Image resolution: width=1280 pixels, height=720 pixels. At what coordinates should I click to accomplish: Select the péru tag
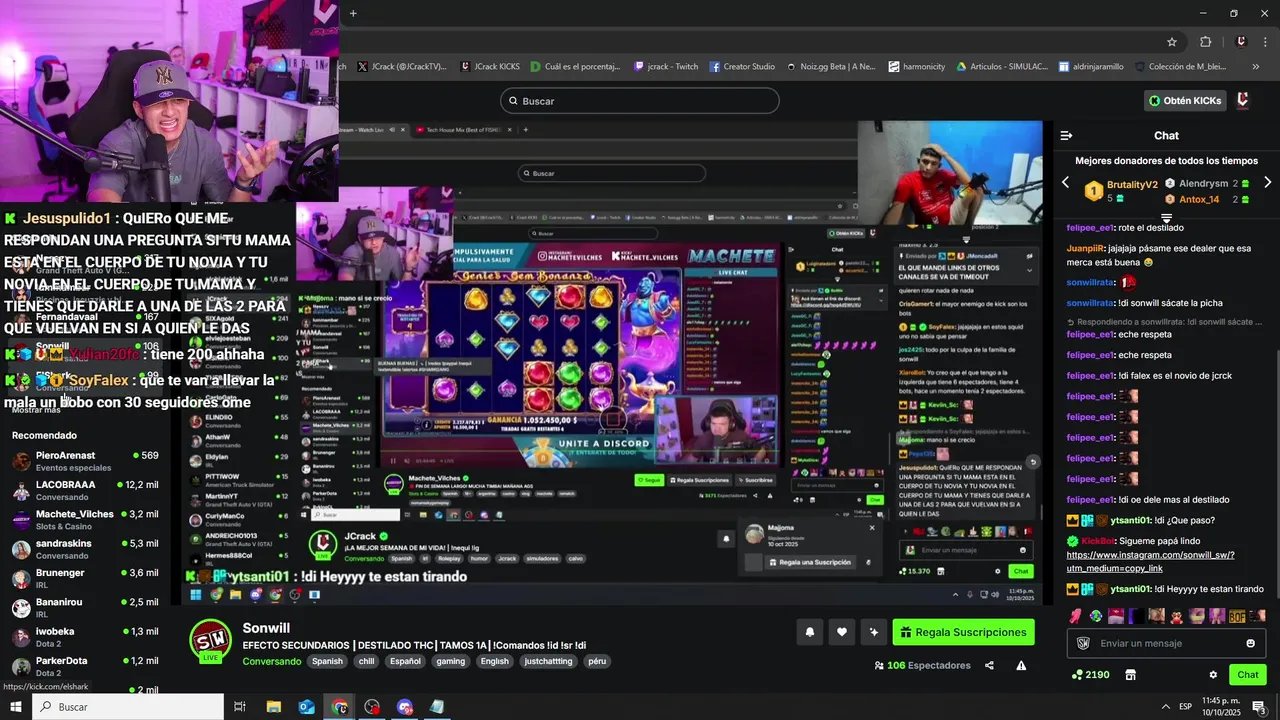pyautogui.click(x=597, y=661)
